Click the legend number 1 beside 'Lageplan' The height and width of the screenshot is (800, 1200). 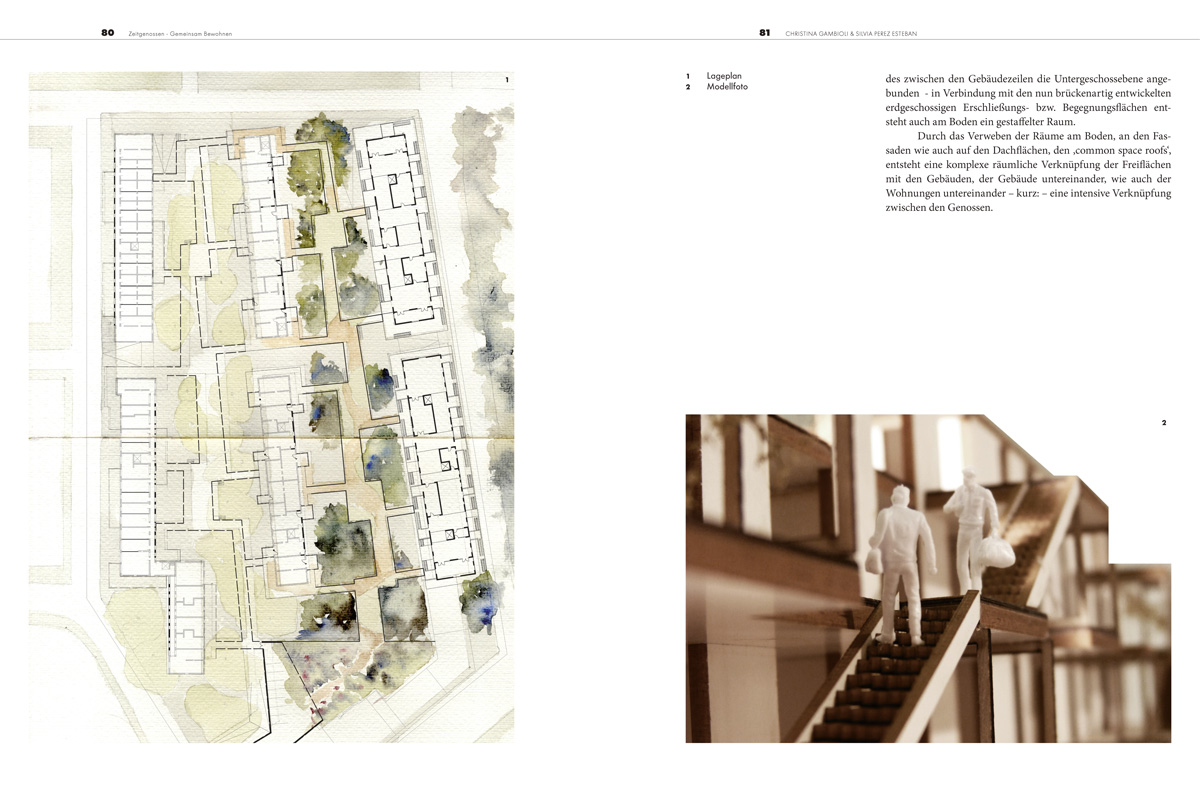[688, 76]
